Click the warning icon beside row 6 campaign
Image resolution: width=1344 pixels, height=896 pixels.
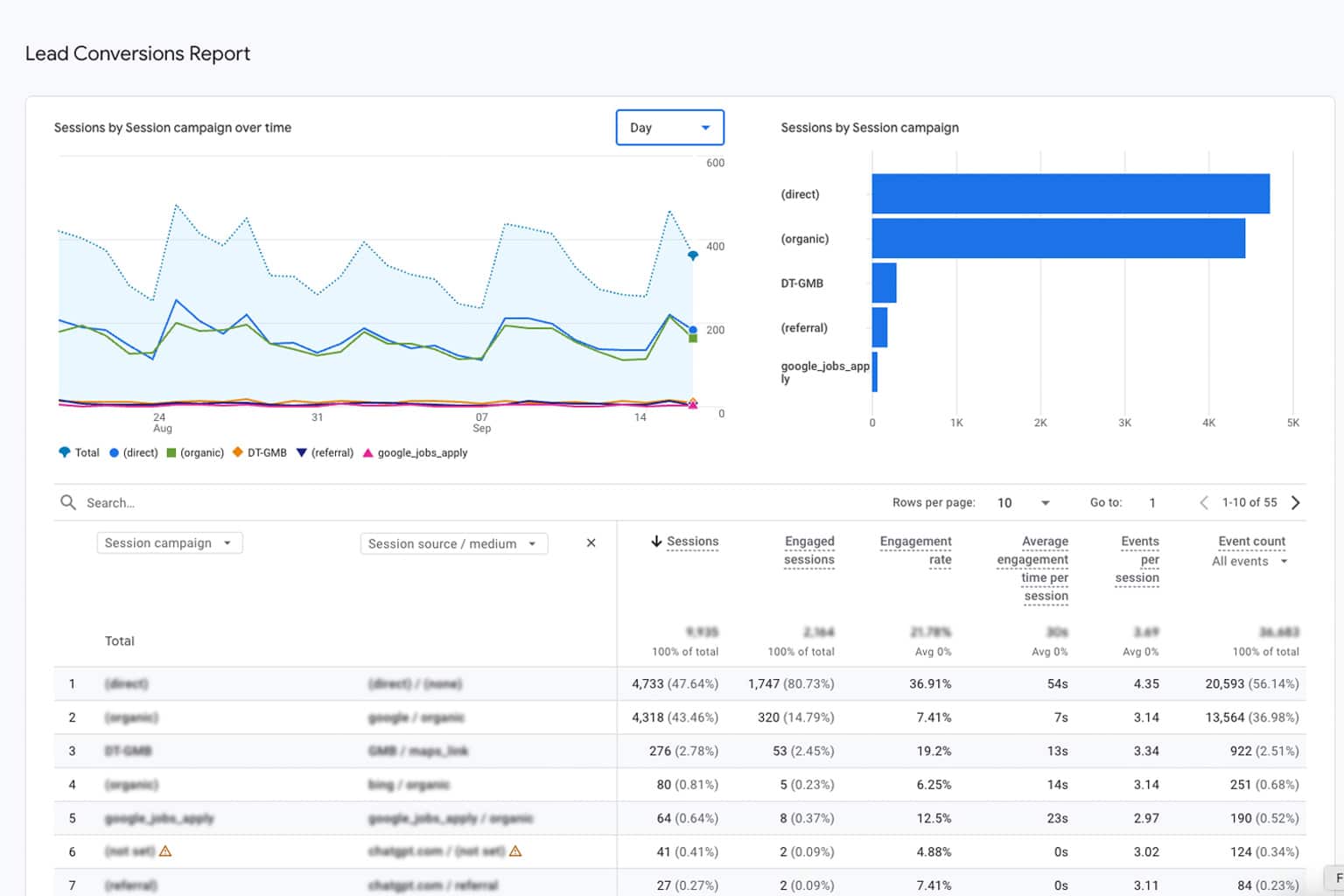[165, 851]
